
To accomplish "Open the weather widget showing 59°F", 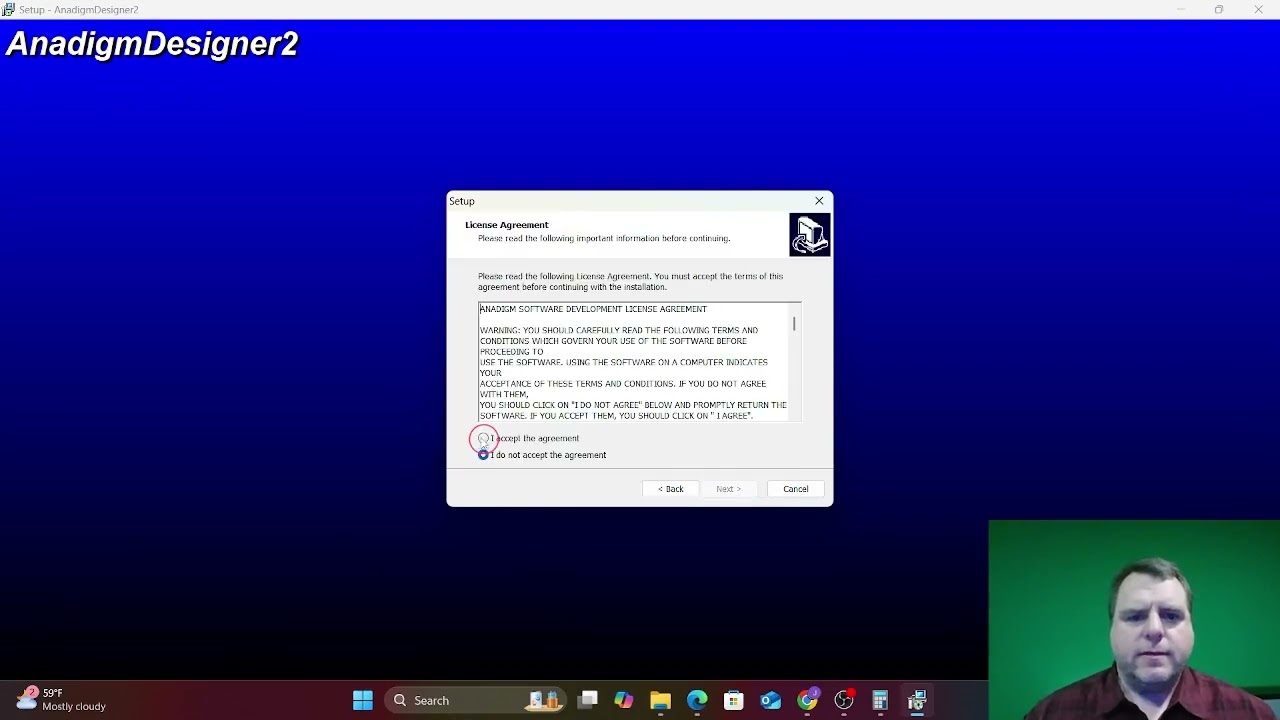I will click(60, 699).
